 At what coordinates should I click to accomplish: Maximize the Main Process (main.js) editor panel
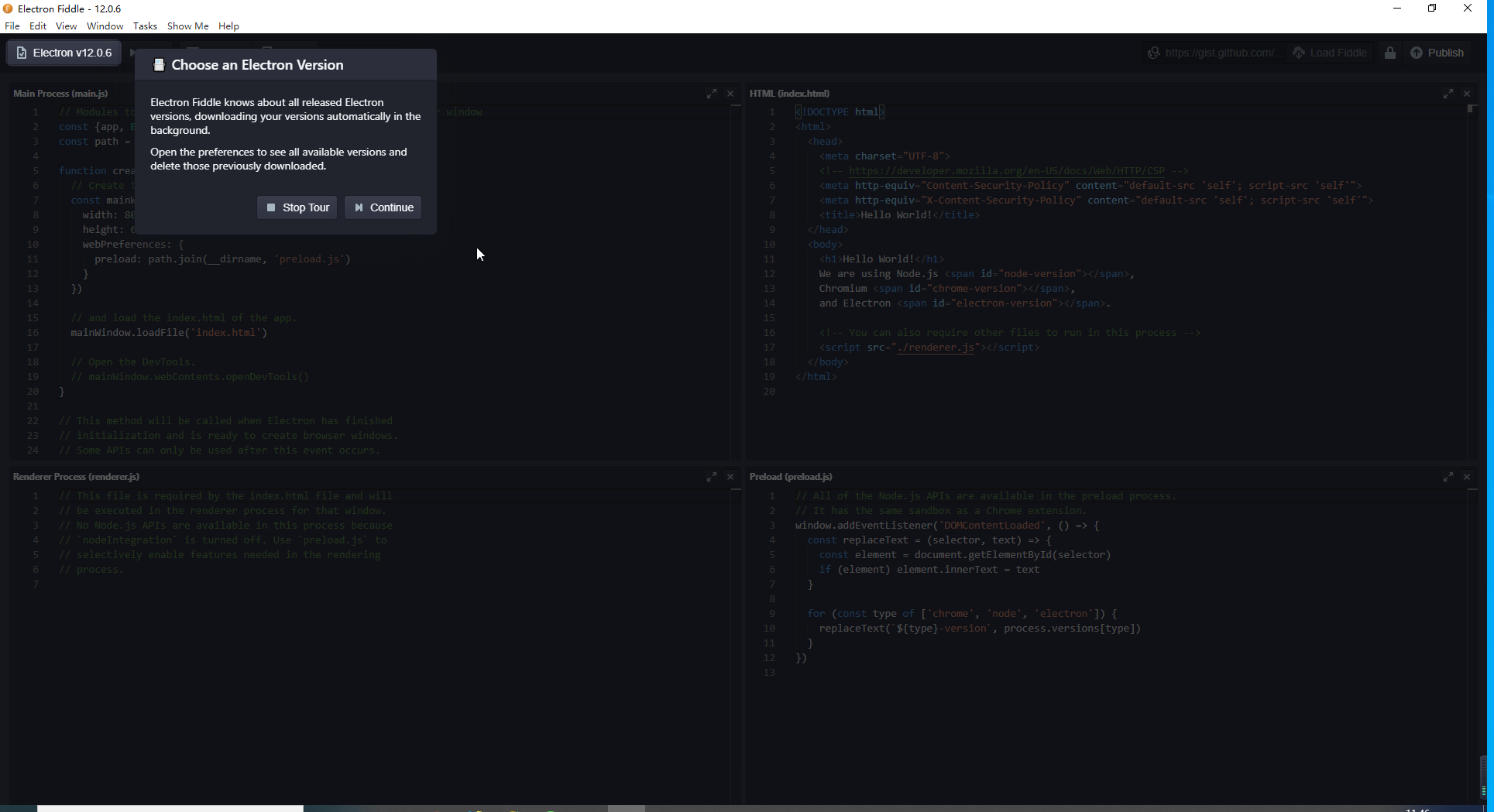pyautogui.click(x=712, y=94)
